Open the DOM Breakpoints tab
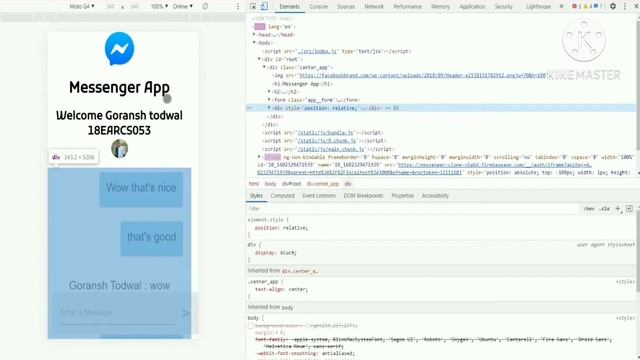This screenshot has width=640, height=360. pos(363,196)
